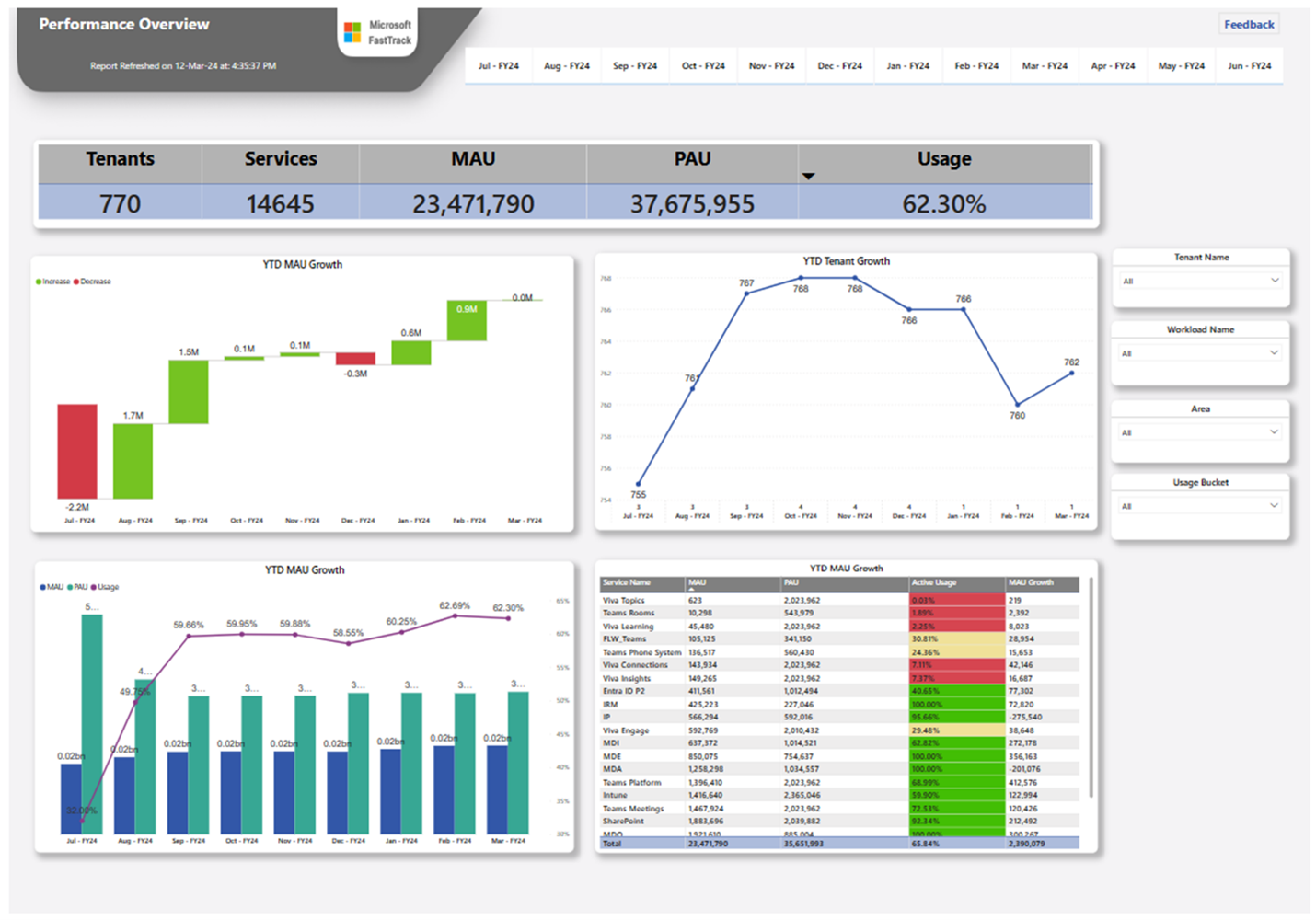
Task: Select the Jul - FY24 month tab
Action: [x=498, y=66]
